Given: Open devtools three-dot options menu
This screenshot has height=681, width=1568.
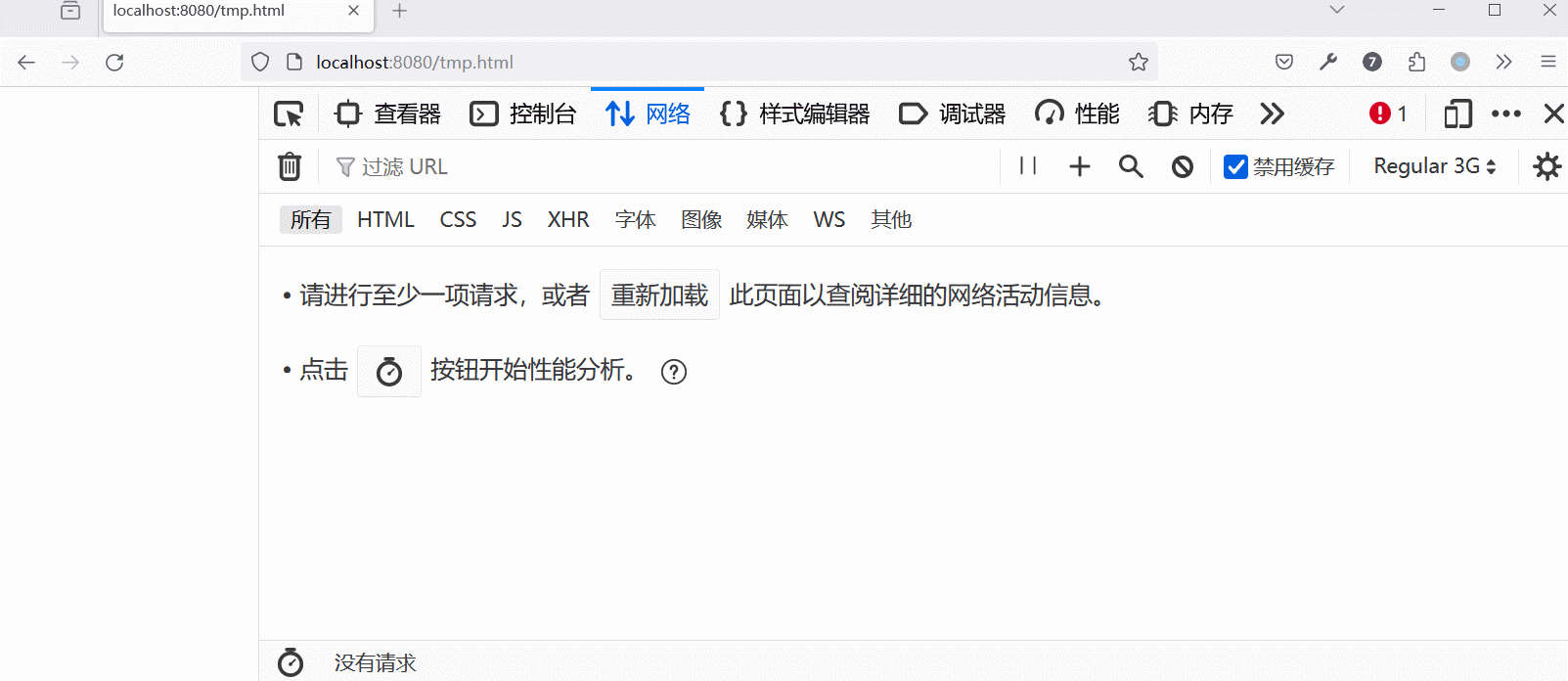Looking at the screenshot, I should click(1506, 114).
